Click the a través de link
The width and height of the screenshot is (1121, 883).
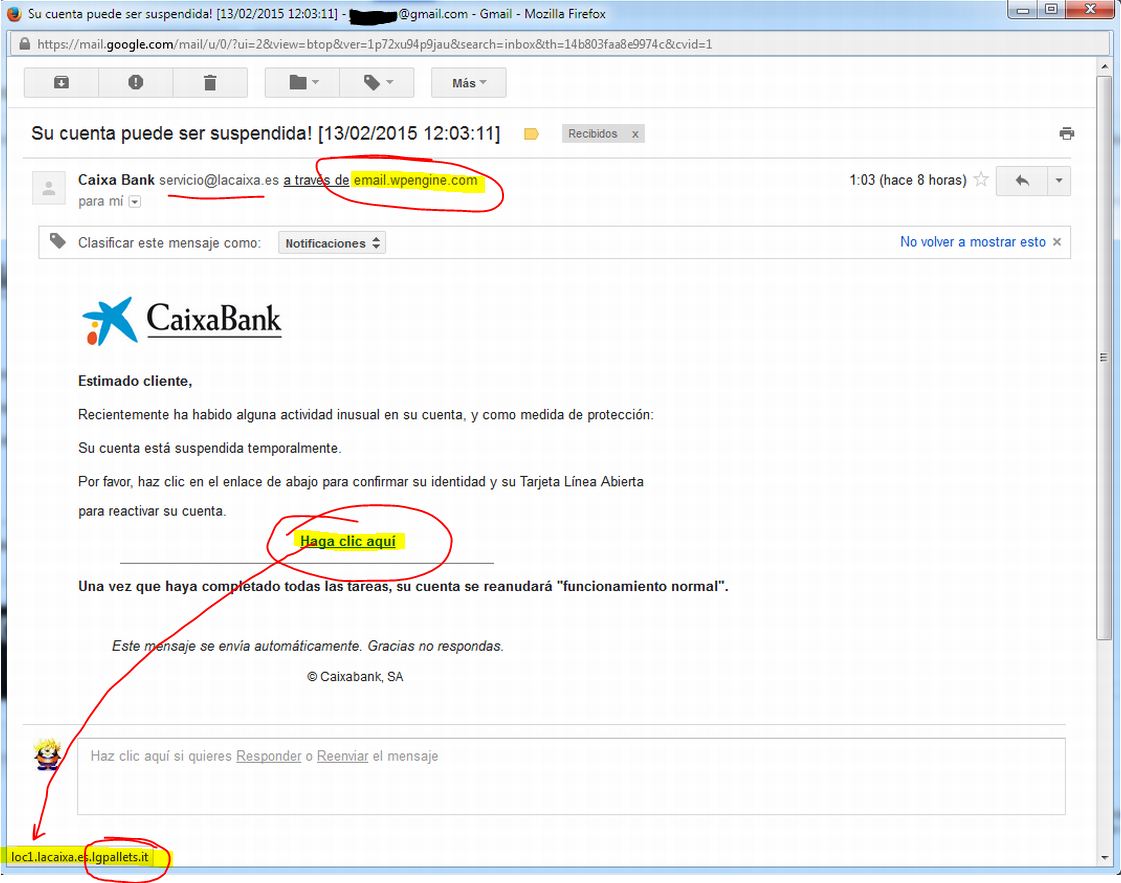click(x=316, y=180)
